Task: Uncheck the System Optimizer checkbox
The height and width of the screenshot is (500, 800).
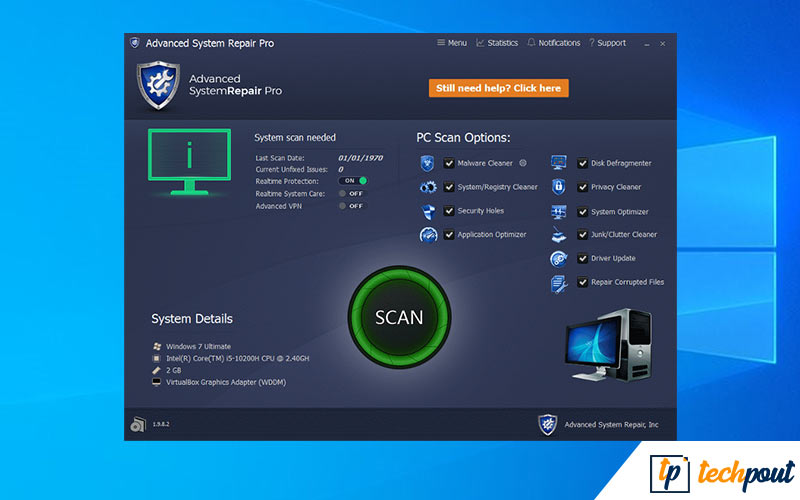Action: [x=582, y=212]
